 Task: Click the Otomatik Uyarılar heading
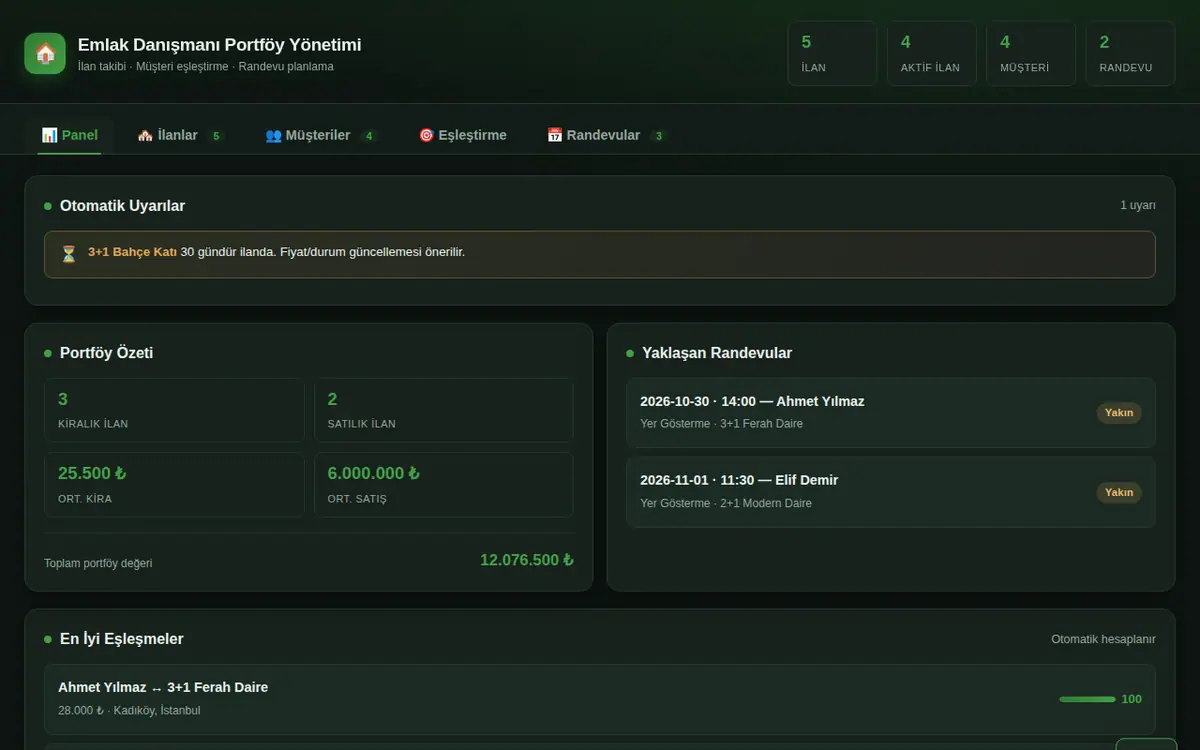pyautogui.click(x=122, y=206)
